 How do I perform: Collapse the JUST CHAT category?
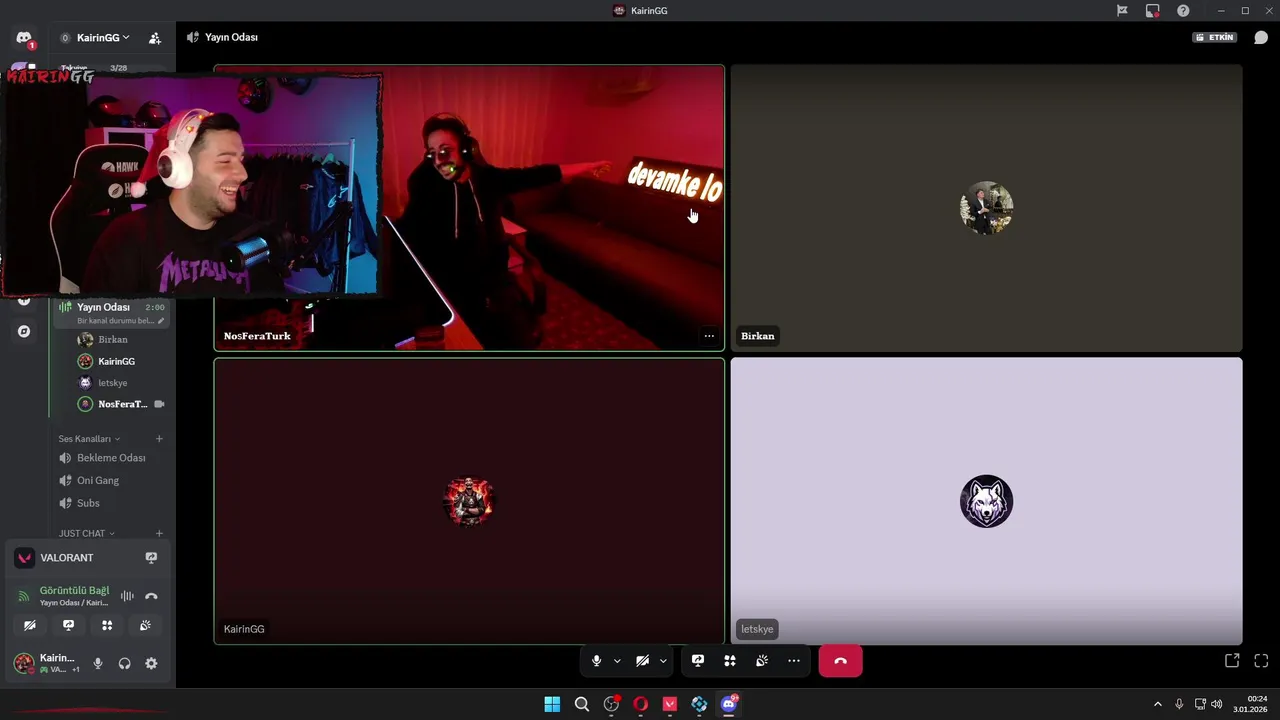point(86,534)
